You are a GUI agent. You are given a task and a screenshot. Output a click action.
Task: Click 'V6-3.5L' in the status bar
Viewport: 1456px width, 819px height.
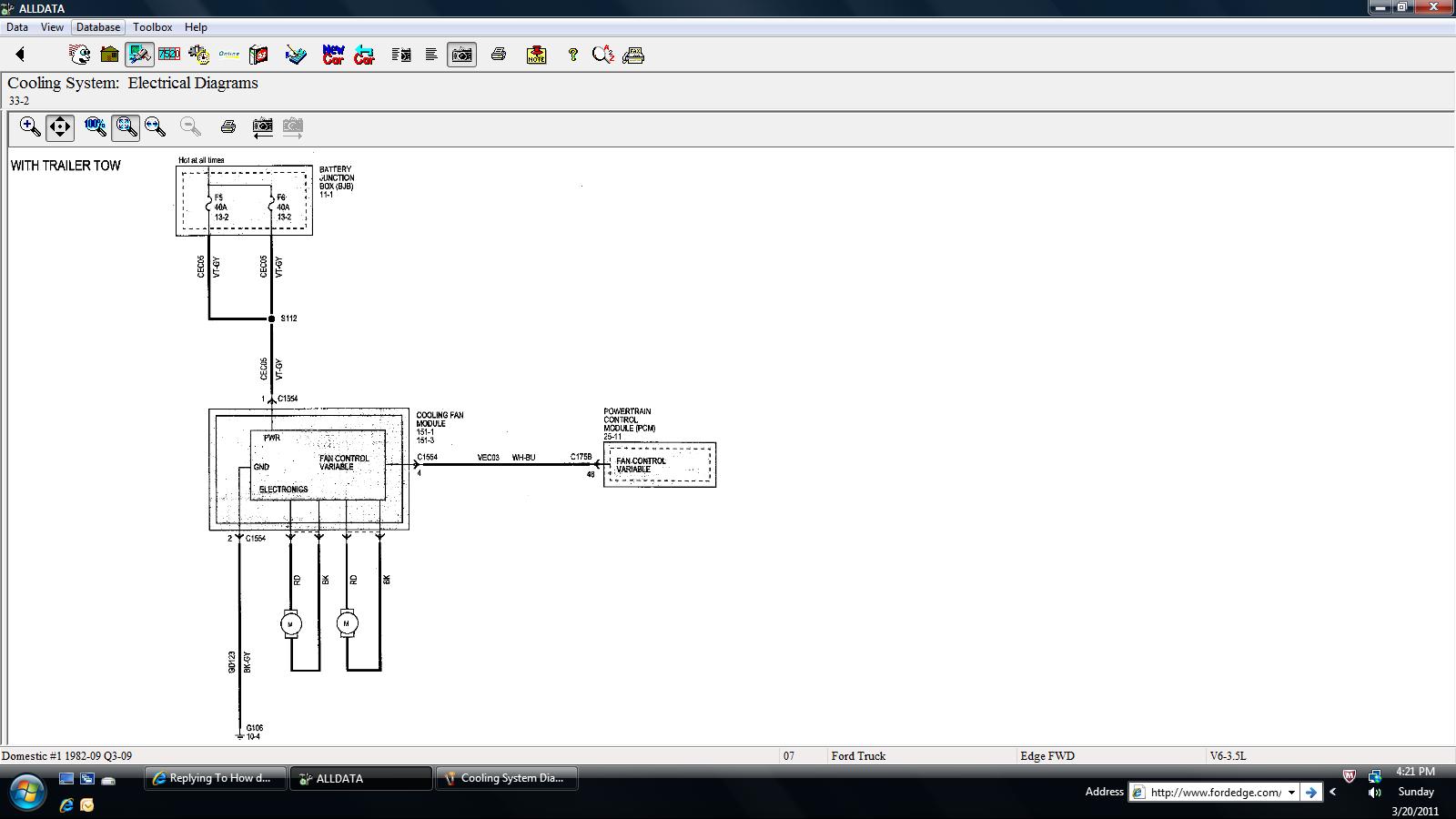[1228, 755]
